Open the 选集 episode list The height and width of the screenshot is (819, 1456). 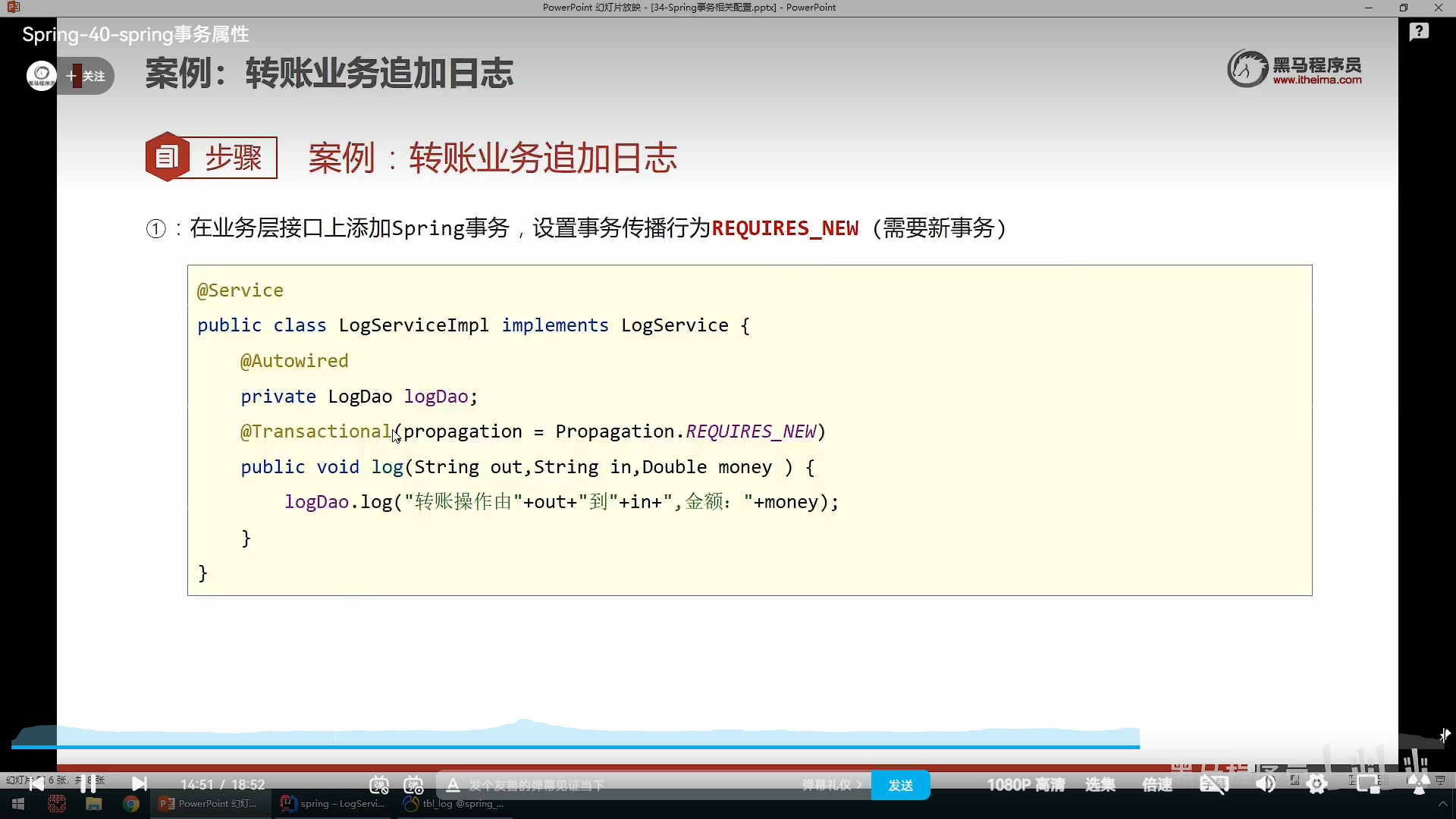click(1100, 785)
